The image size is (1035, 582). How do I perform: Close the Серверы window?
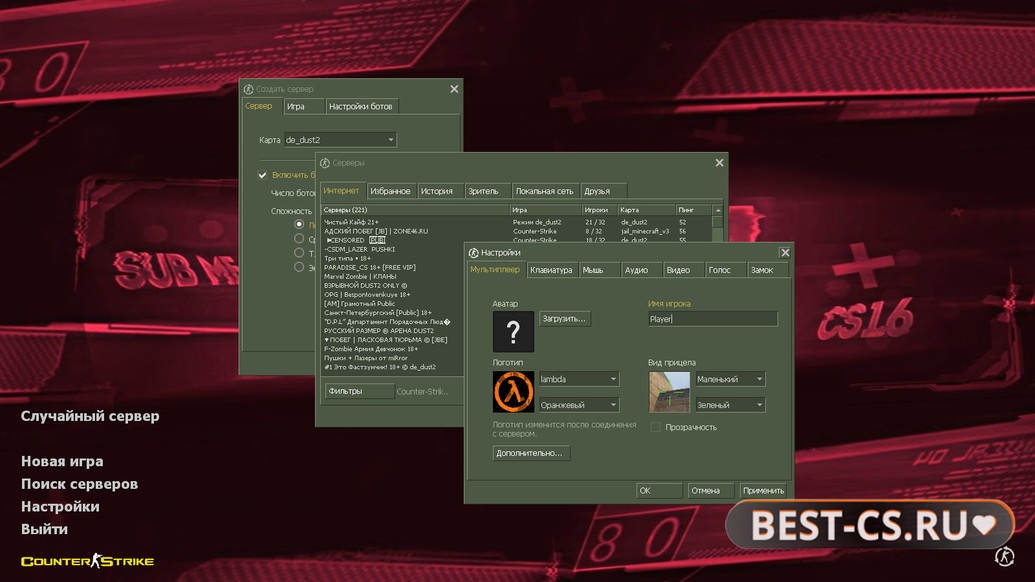coord(719,163)
